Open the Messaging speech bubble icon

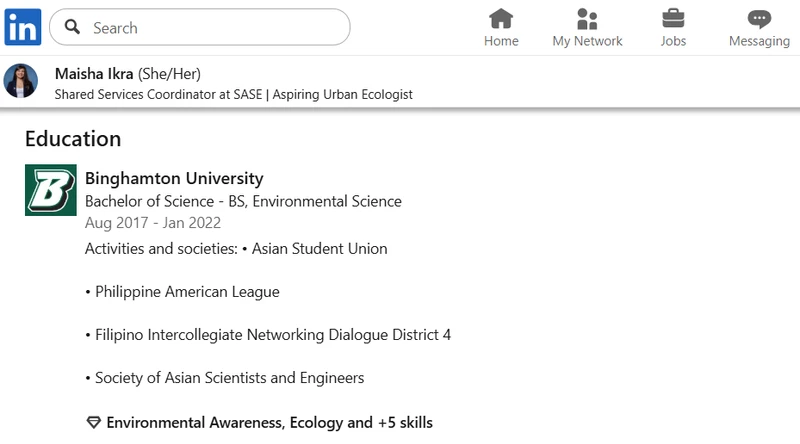[x=759, y=19]
